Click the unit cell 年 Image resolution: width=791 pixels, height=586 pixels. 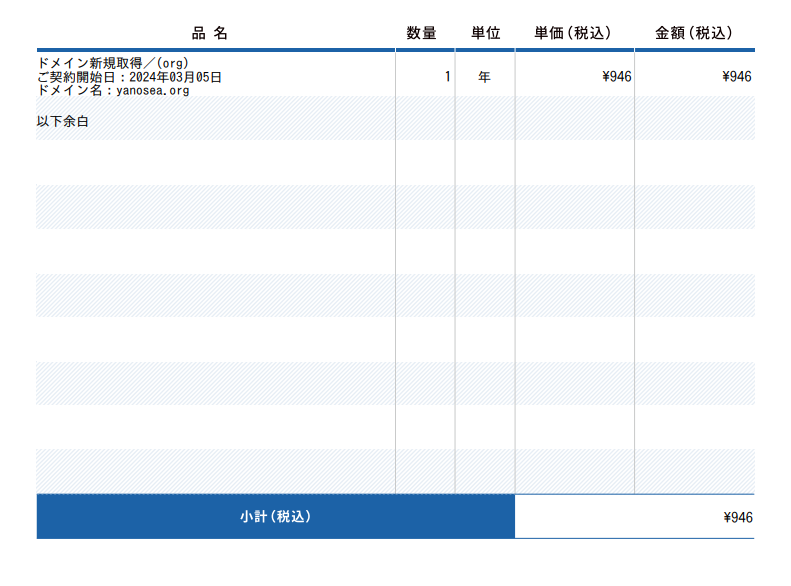click(x=484, y=77)
